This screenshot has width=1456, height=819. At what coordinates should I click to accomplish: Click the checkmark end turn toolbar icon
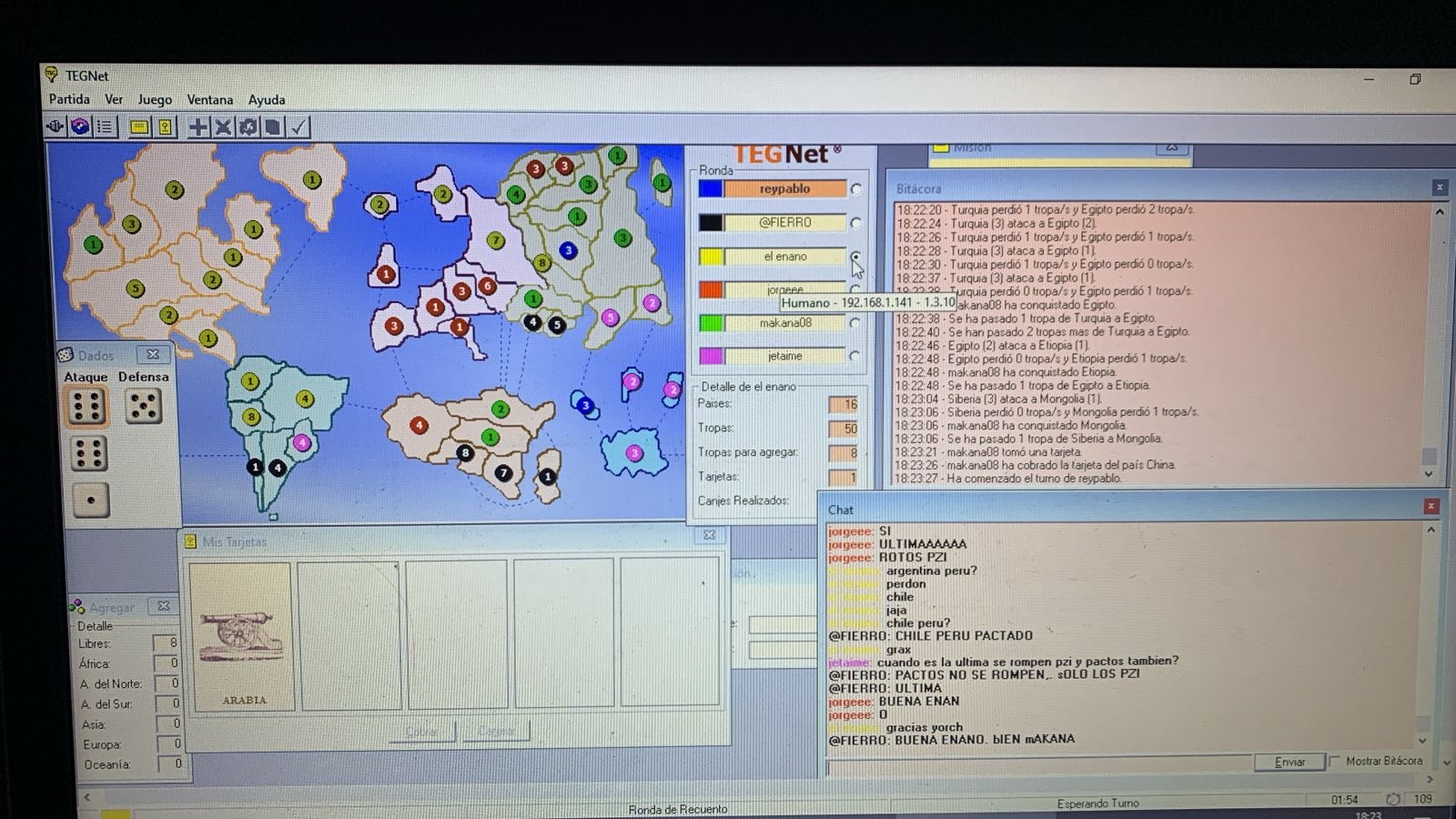(x=298, y=127)
